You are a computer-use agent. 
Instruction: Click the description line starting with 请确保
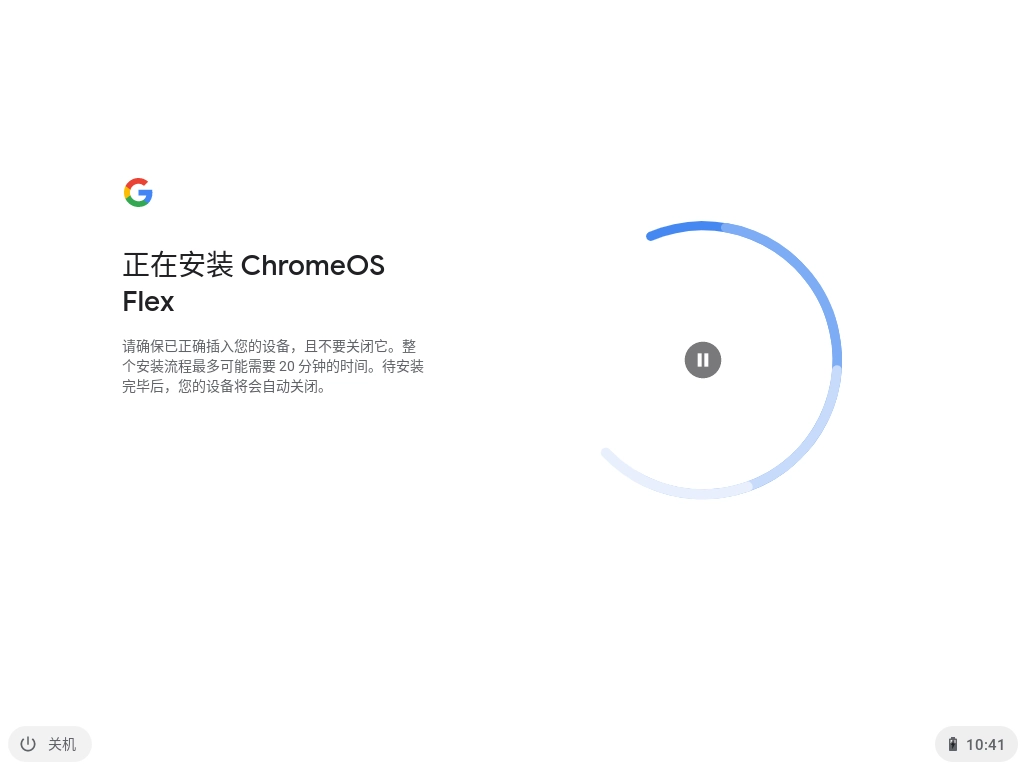point(269,346)
